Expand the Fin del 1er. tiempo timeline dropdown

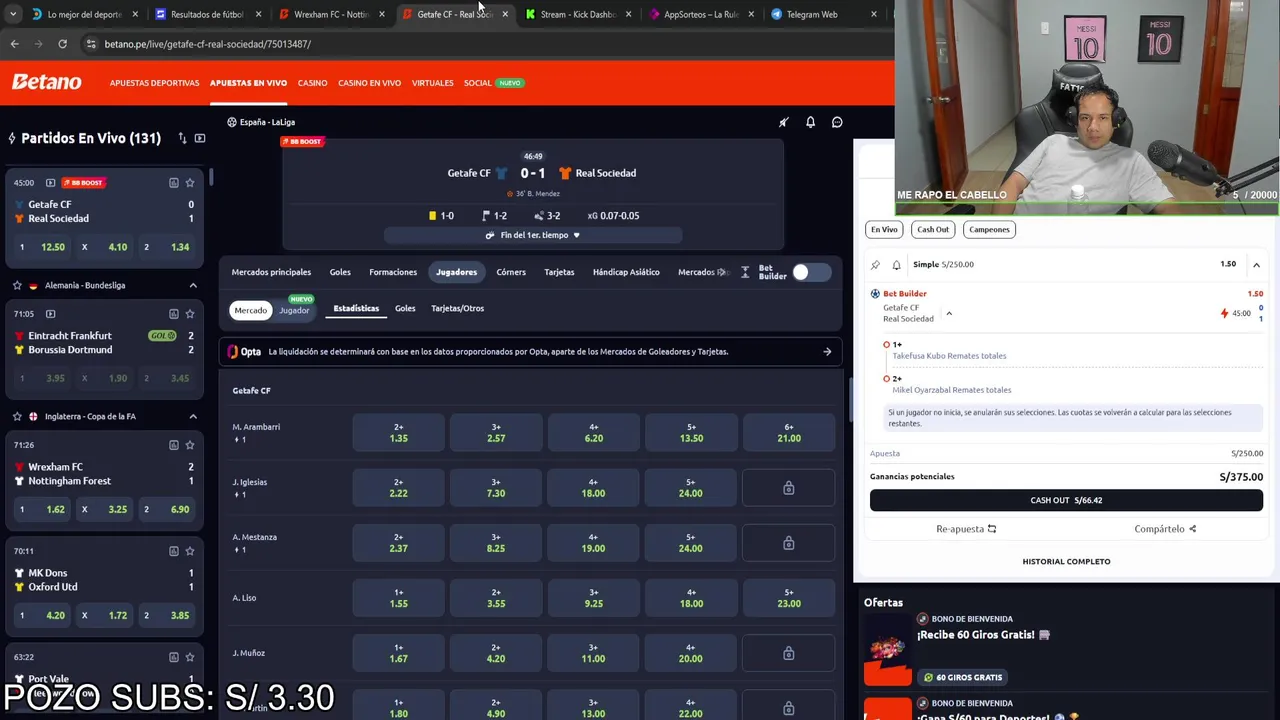[x=533, y=235]
